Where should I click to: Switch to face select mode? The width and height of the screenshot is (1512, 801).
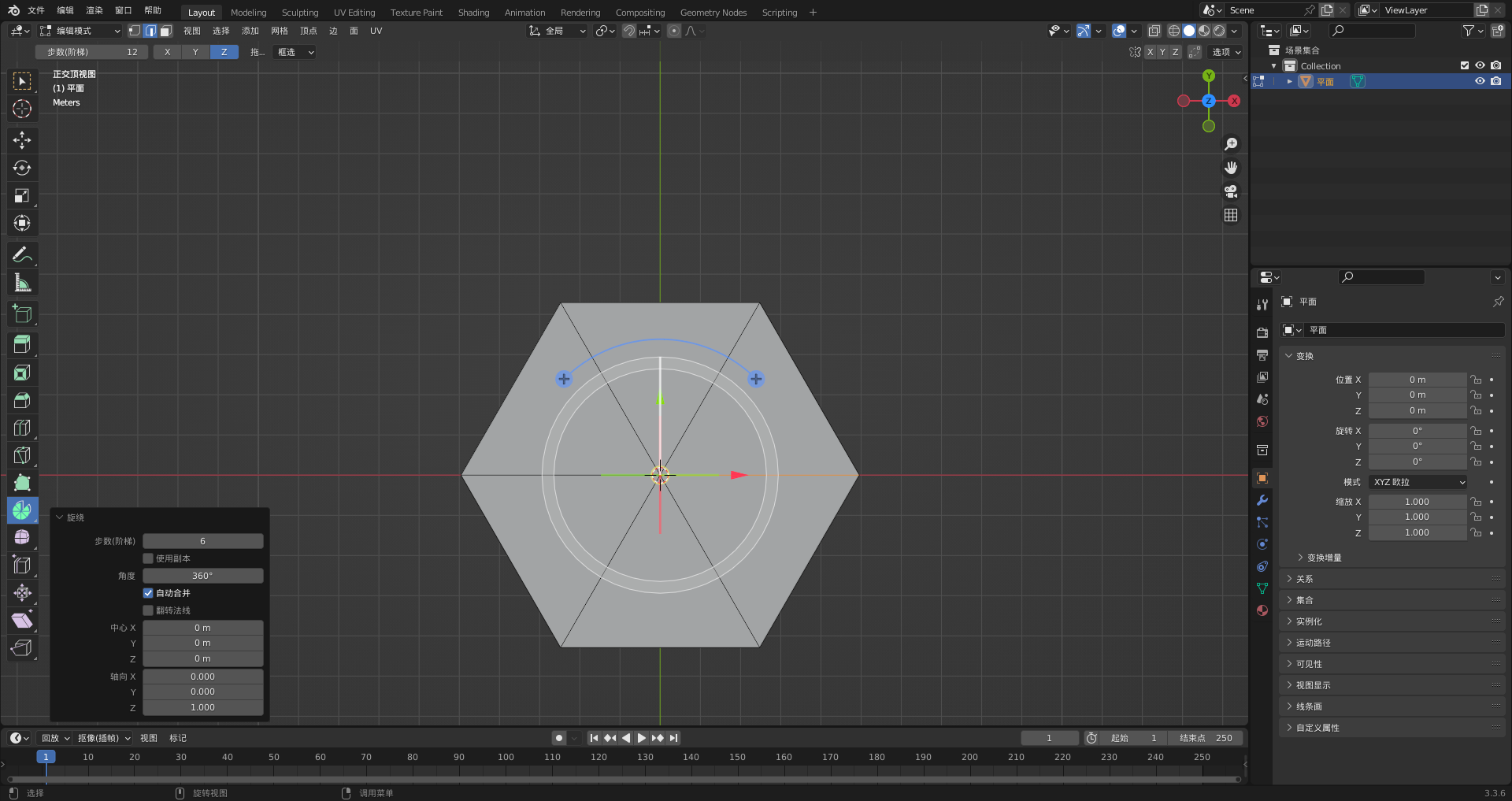(165, 31)
